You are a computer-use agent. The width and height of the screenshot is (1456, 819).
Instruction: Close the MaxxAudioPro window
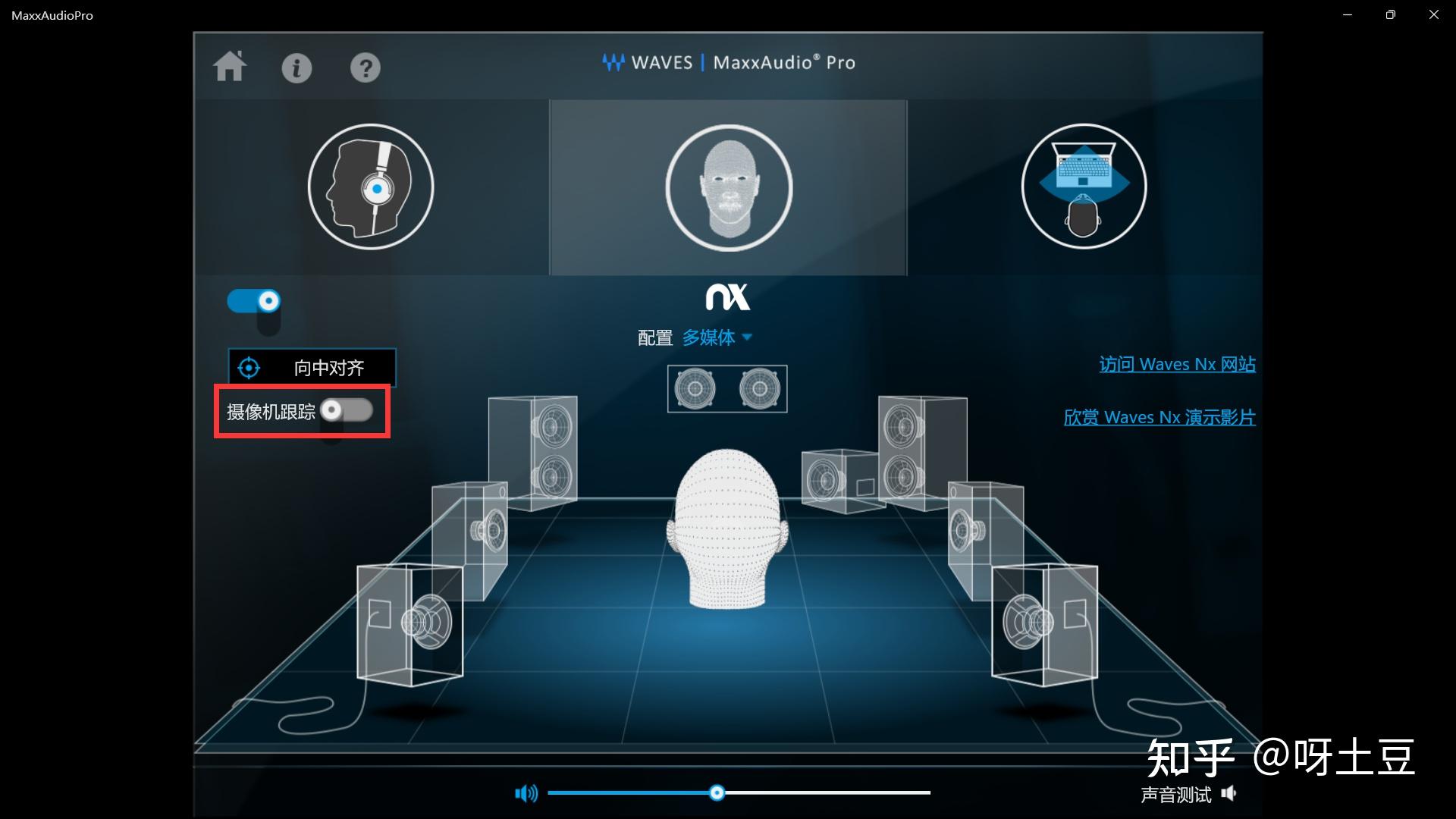(x=1434, y=15)
